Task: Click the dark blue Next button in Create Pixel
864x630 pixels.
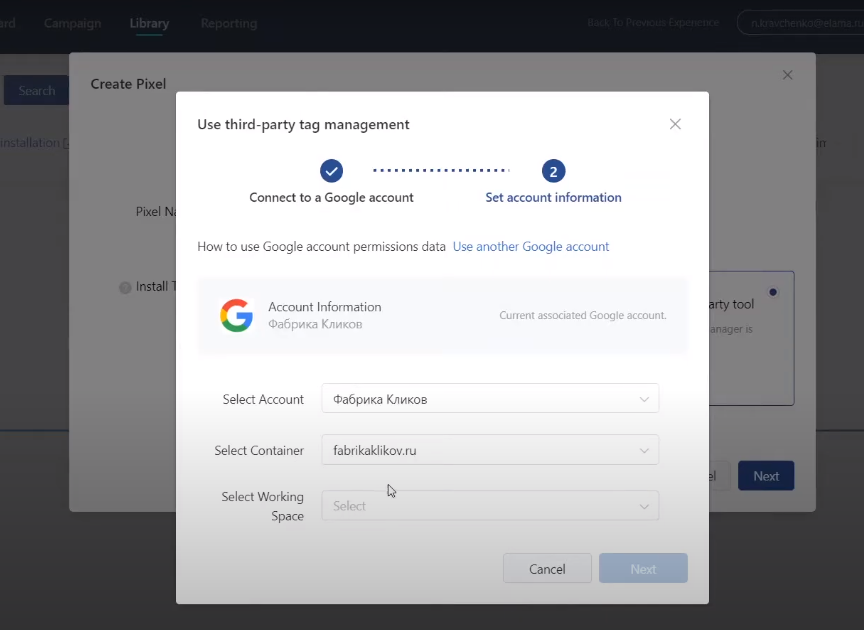Action: click(x=766, y=476)
